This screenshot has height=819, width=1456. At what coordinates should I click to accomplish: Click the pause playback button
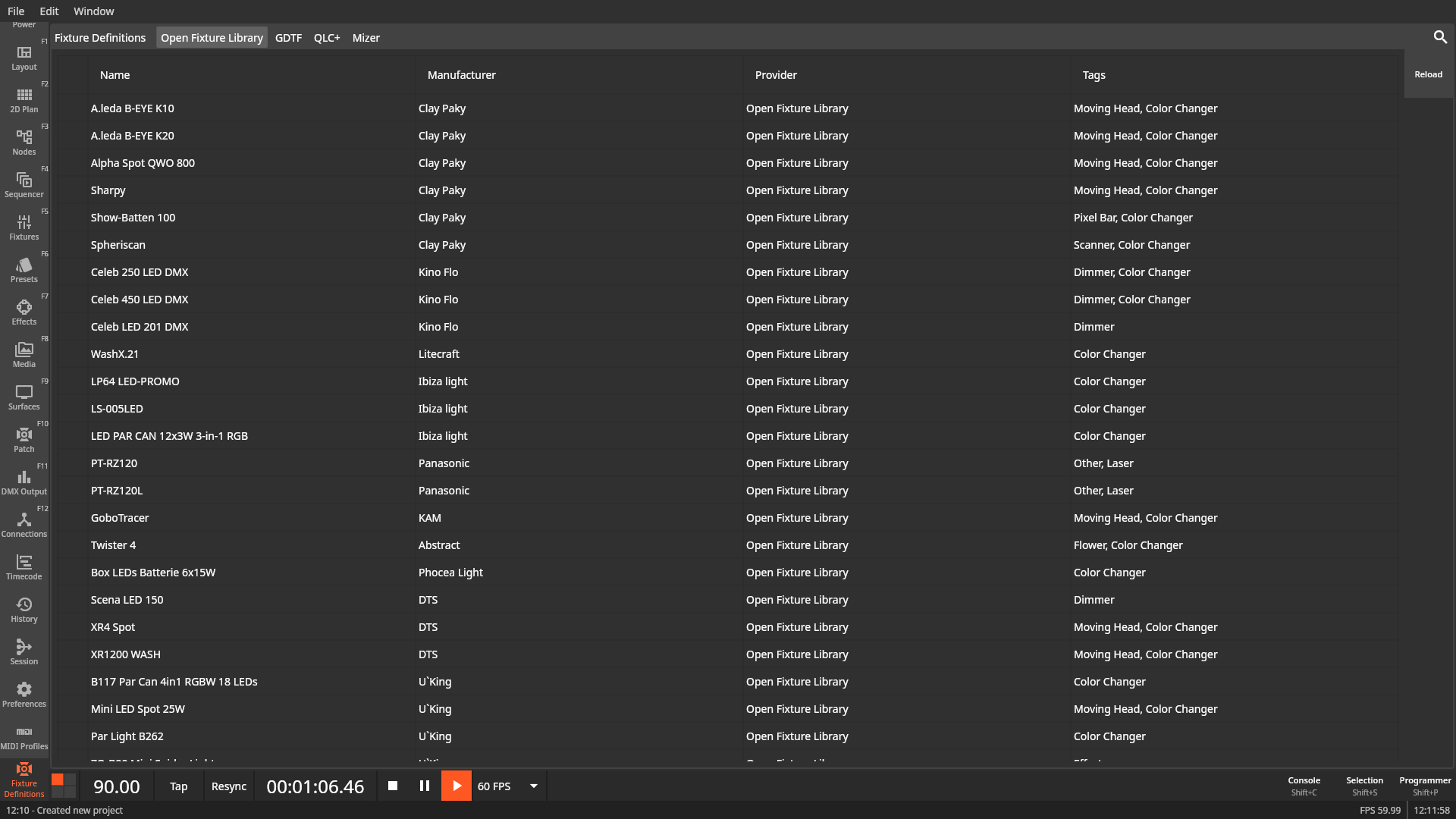point(424,786)
